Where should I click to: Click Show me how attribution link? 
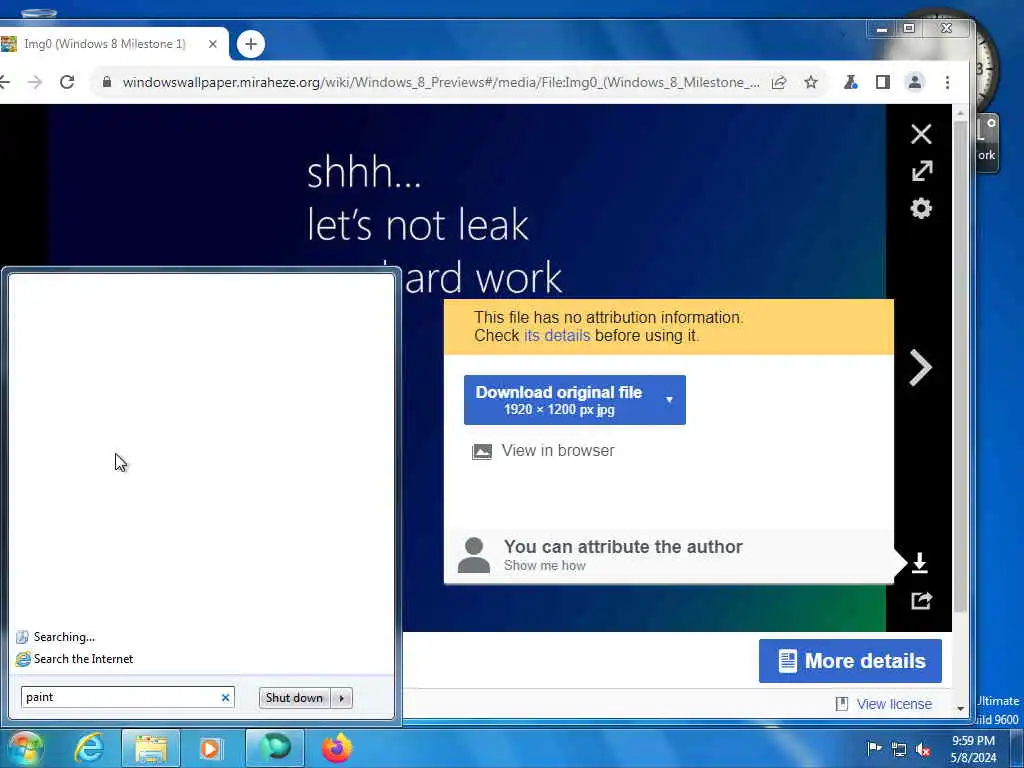545,566
